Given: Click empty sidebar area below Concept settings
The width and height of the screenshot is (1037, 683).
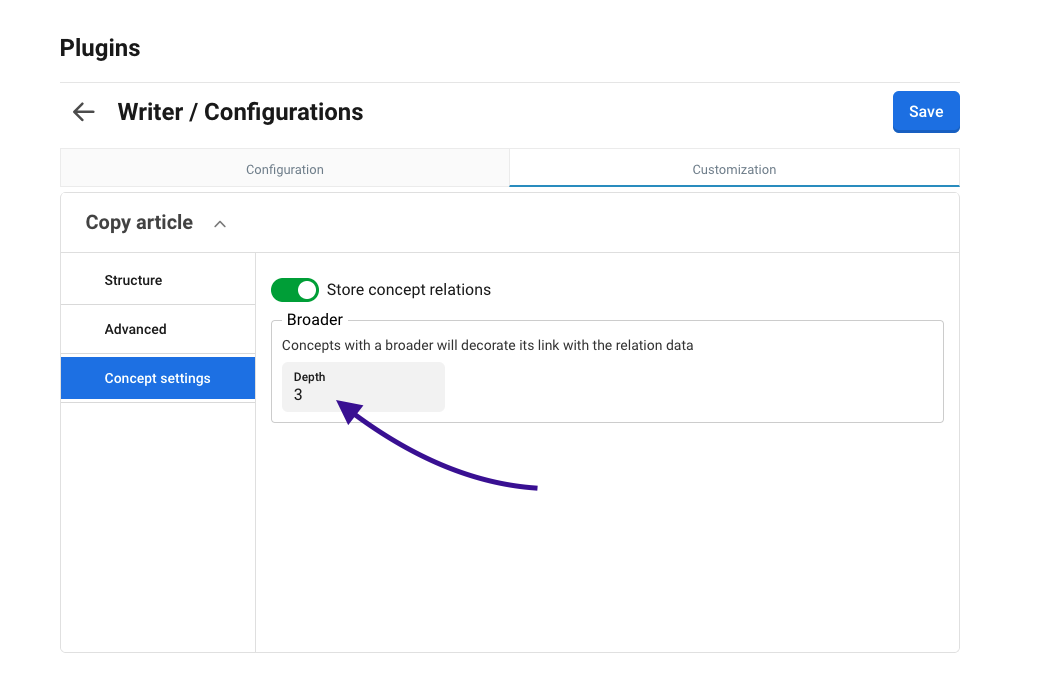Looking at the screenshot, I should coord(158,520).
